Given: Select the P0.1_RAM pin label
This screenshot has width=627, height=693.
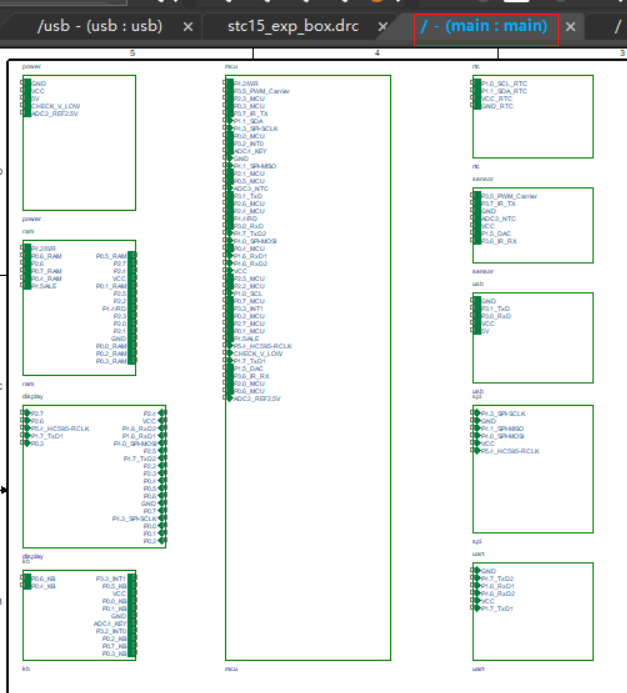Looking at the screenshot, I should [x=111, y=286].
